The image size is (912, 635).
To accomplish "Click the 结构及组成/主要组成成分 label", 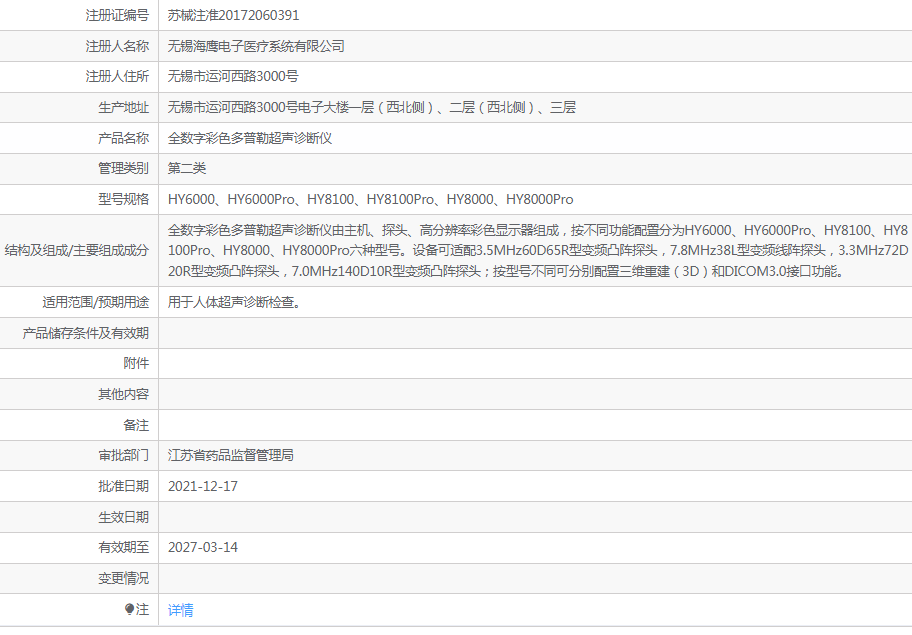I will coord(77,251).
